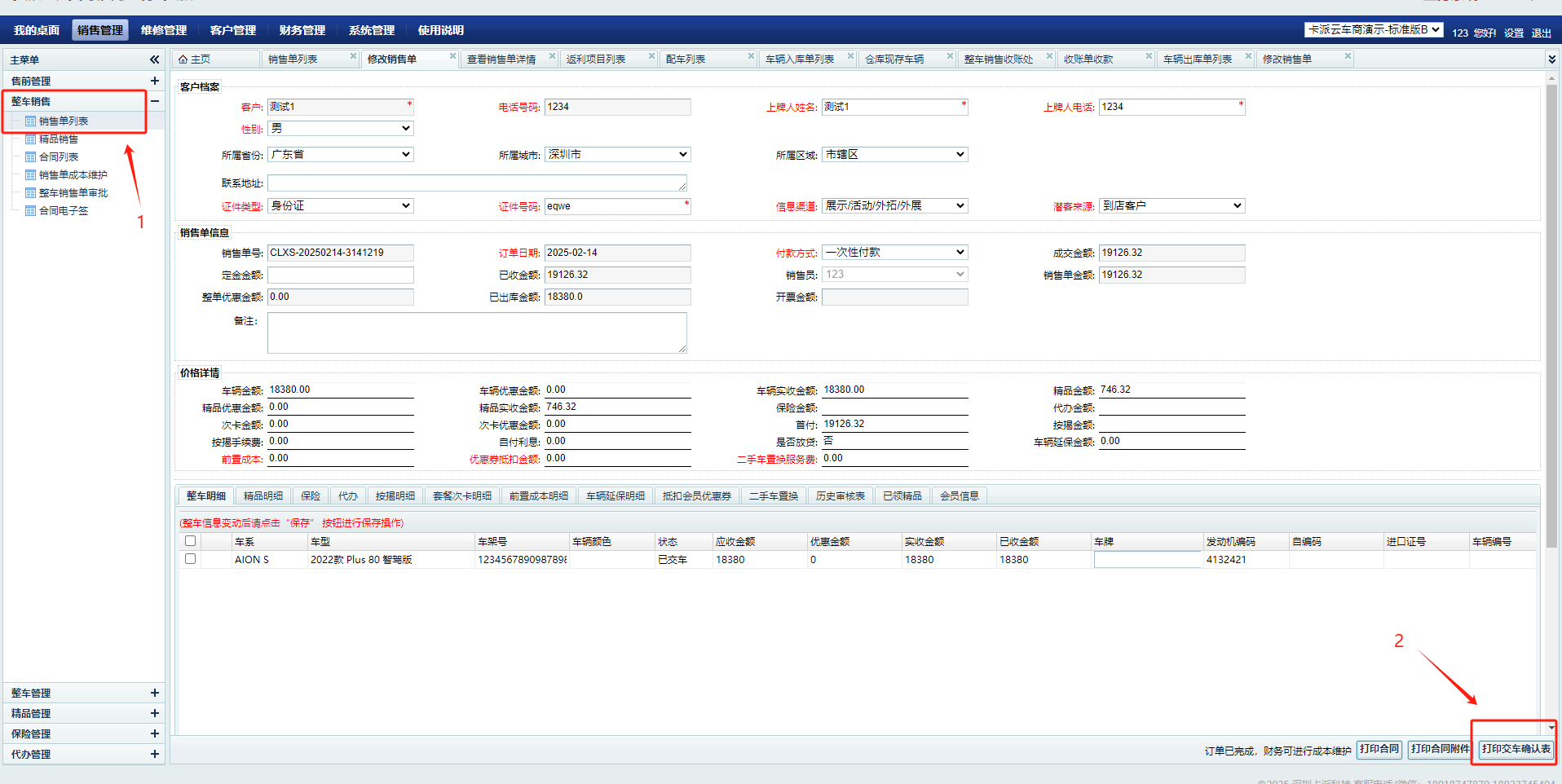Open 合同电子签 sidebar item

pos(63,211)
